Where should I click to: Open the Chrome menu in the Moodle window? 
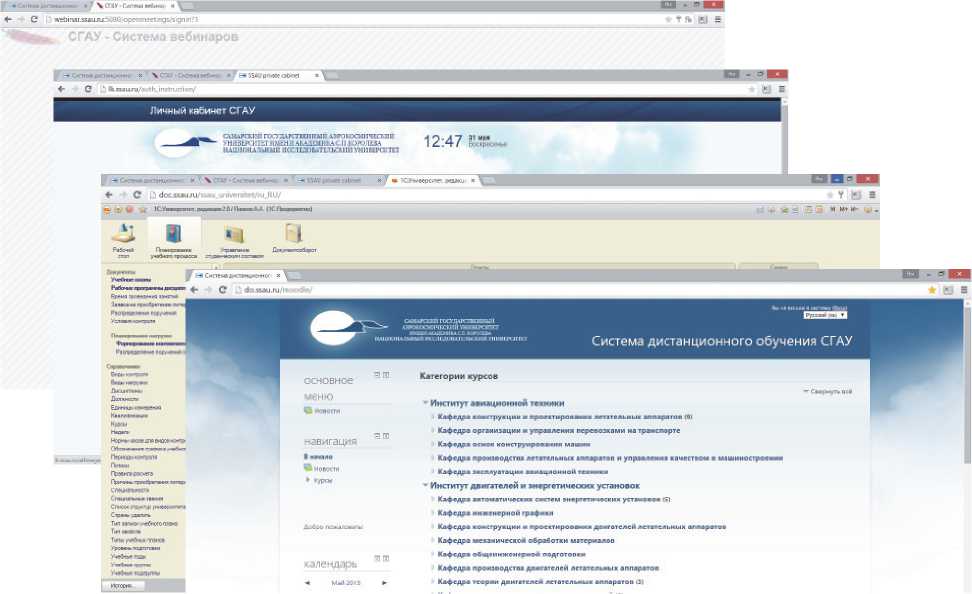point(964,290)
